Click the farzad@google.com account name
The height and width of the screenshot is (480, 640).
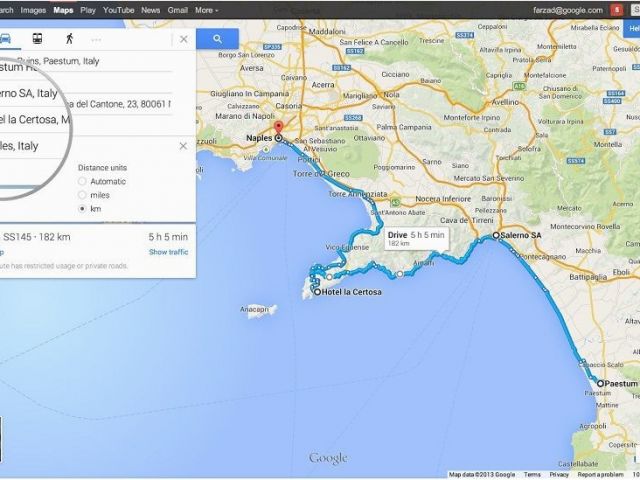tap(568, 10)
